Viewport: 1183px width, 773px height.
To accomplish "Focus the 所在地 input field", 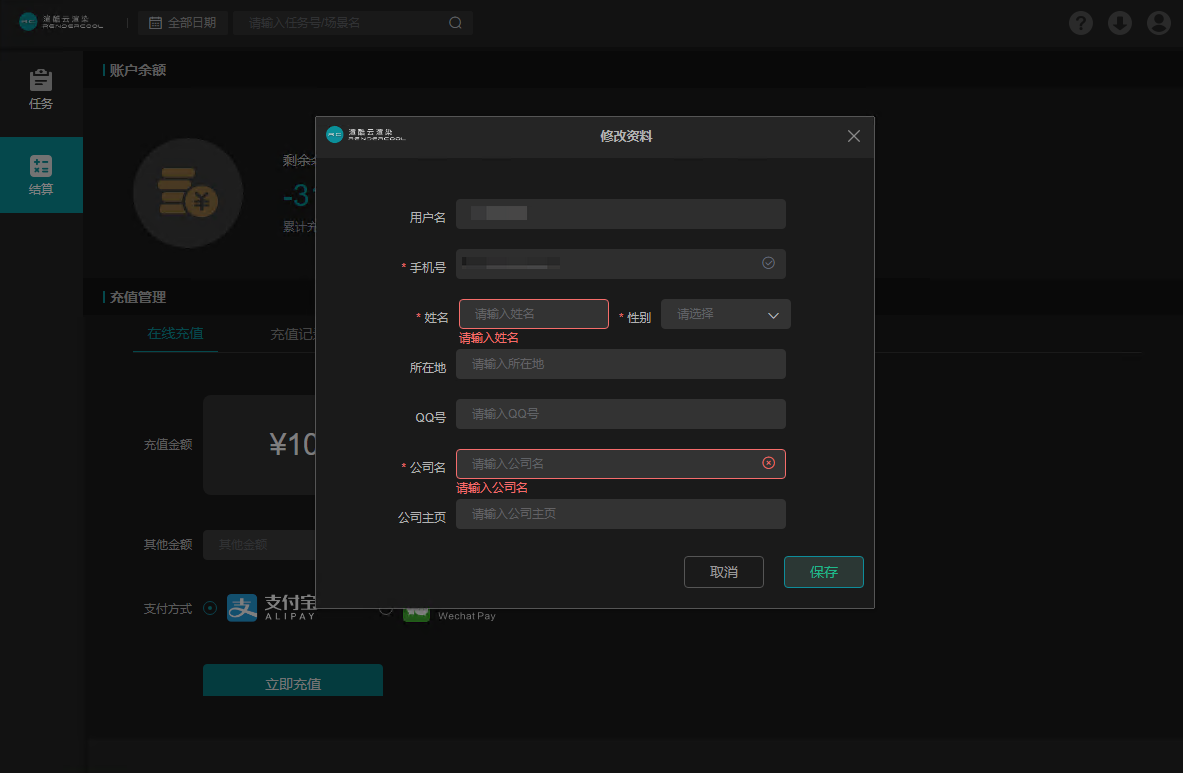I will click(620, 364).
